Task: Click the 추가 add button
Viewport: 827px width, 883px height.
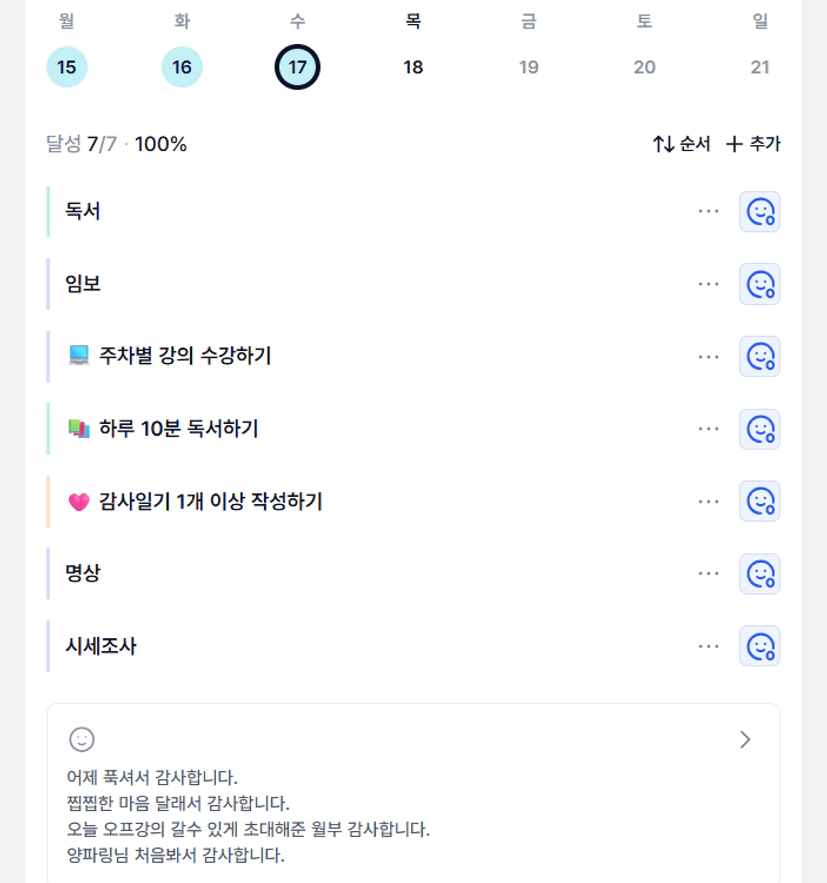Action: [753, 144]
